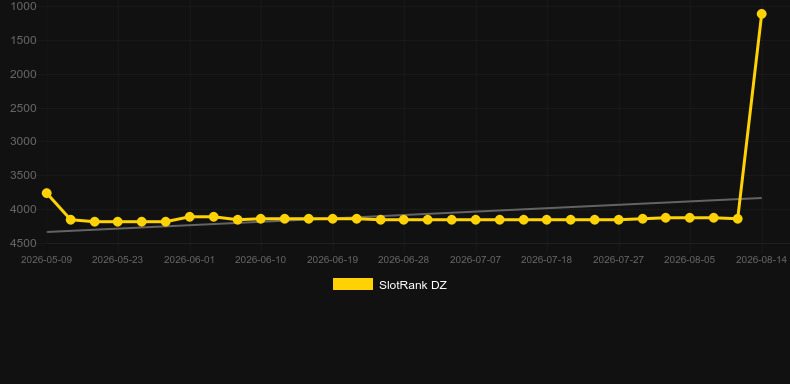790x384 pixels.
Task: Click the 3000 y-axis label
Action: click(x=24, y=142)
